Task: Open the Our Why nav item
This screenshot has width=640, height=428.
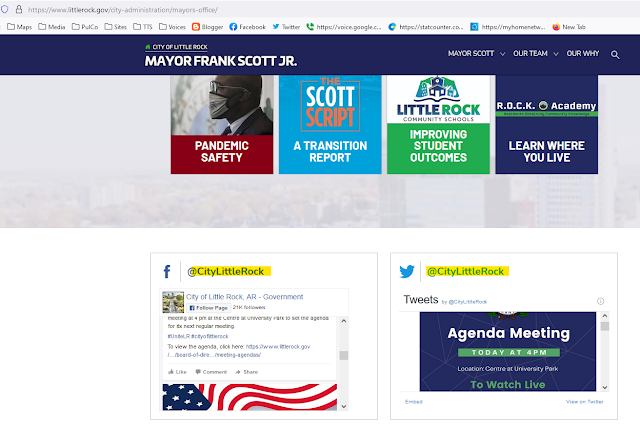Action: click(583, 53)
